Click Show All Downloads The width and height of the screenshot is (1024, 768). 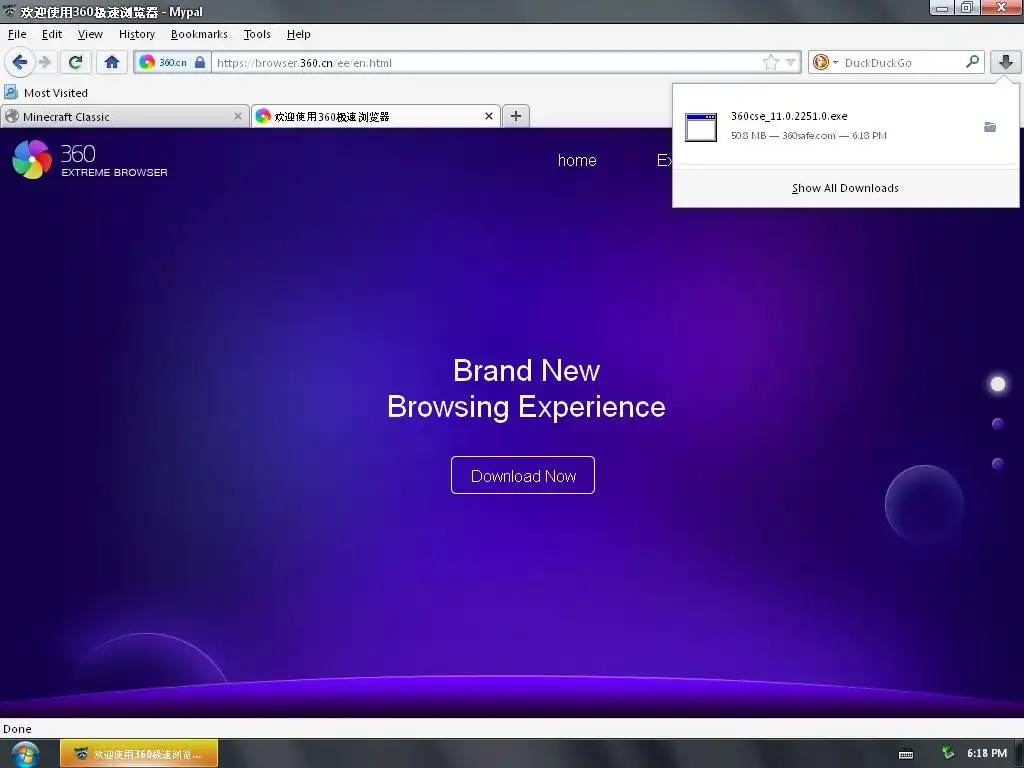click(x=845, y=188)
